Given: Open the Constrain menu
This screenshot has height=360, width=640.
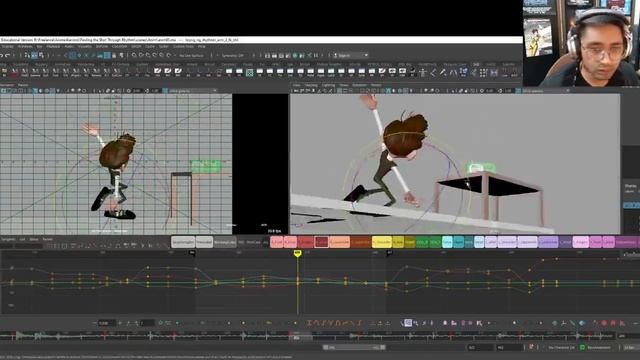Looking at the screenshot, I should point(120,47).
